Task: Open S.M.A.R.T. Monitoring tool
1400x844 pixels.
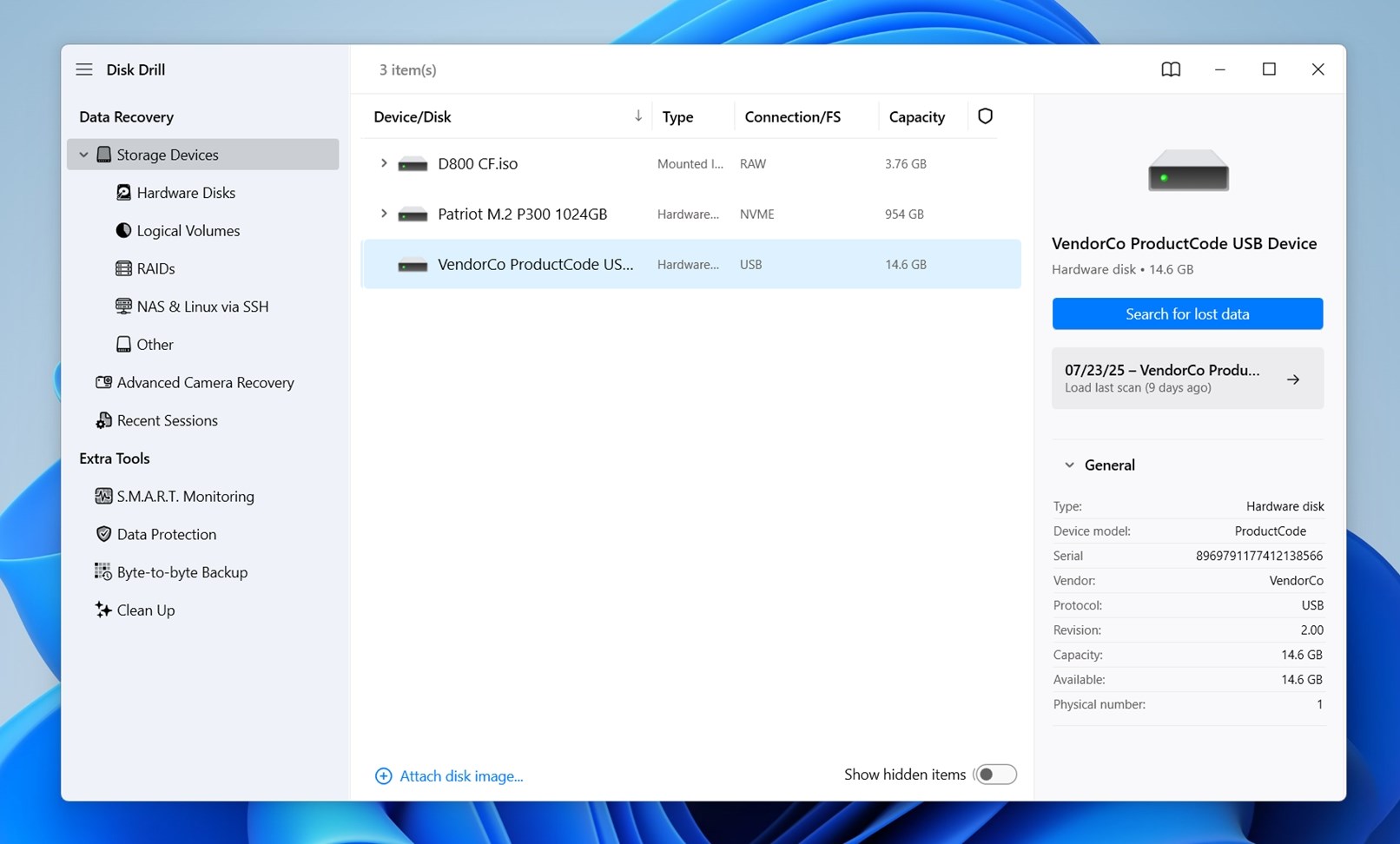Action: (x=186, y=497)
